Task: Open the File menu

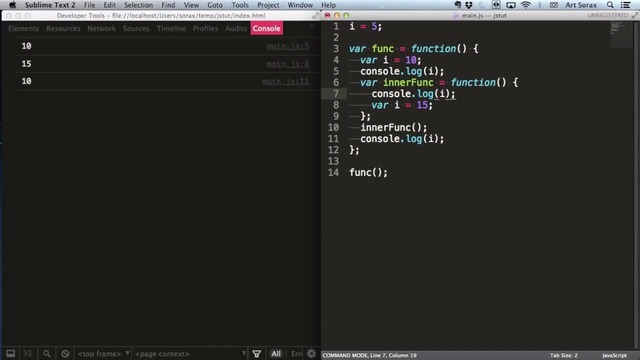Action: 89,5
